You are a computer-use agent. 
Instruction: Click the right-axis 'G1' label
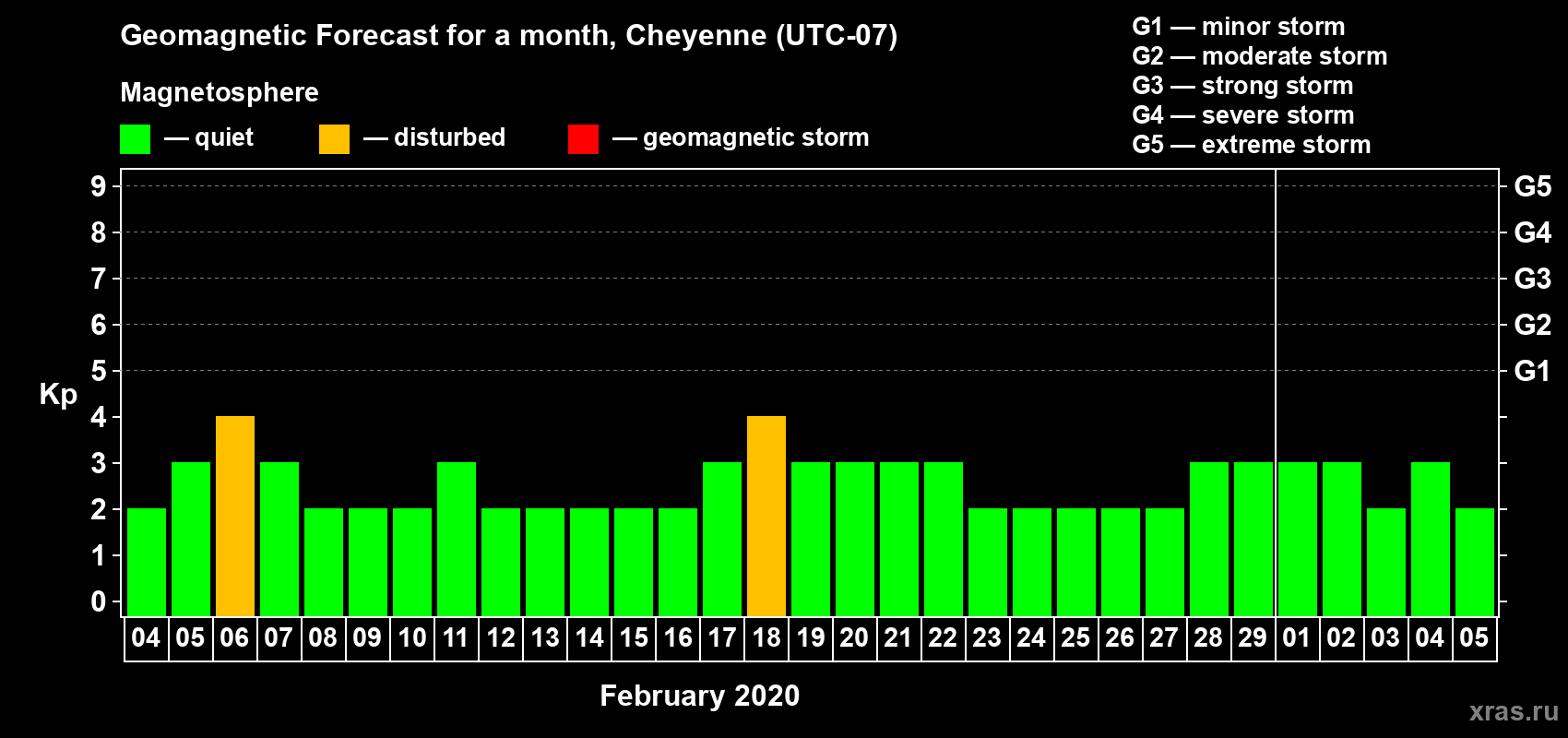coord(1533,371)
